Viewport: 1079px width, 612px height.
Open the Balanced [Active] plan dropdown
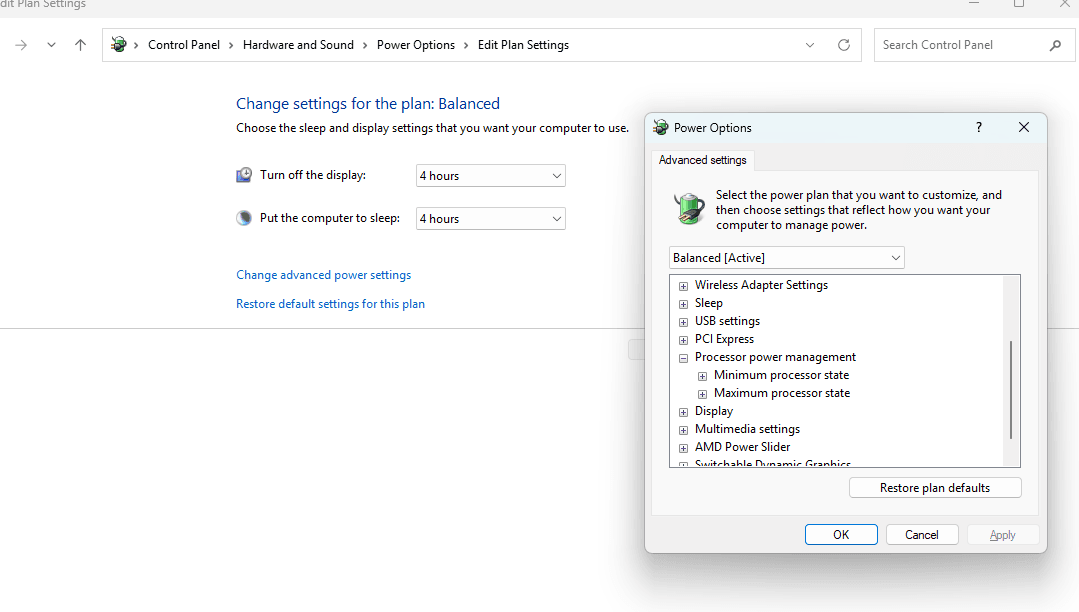(786, 258)
